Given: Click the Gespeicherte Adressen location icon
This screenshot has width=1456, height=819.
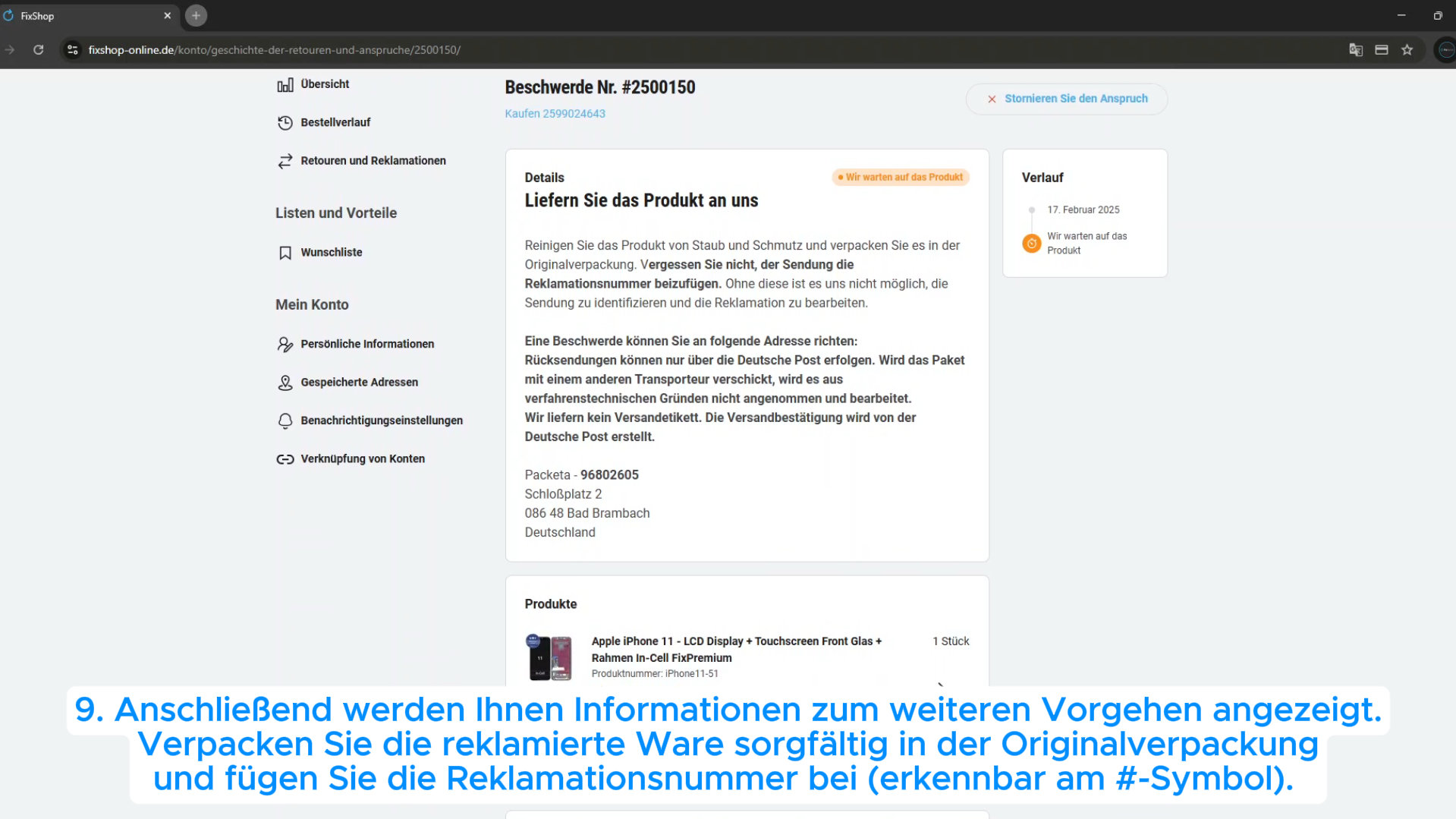Looking at the screenshot, I should (x=285, y=383).
